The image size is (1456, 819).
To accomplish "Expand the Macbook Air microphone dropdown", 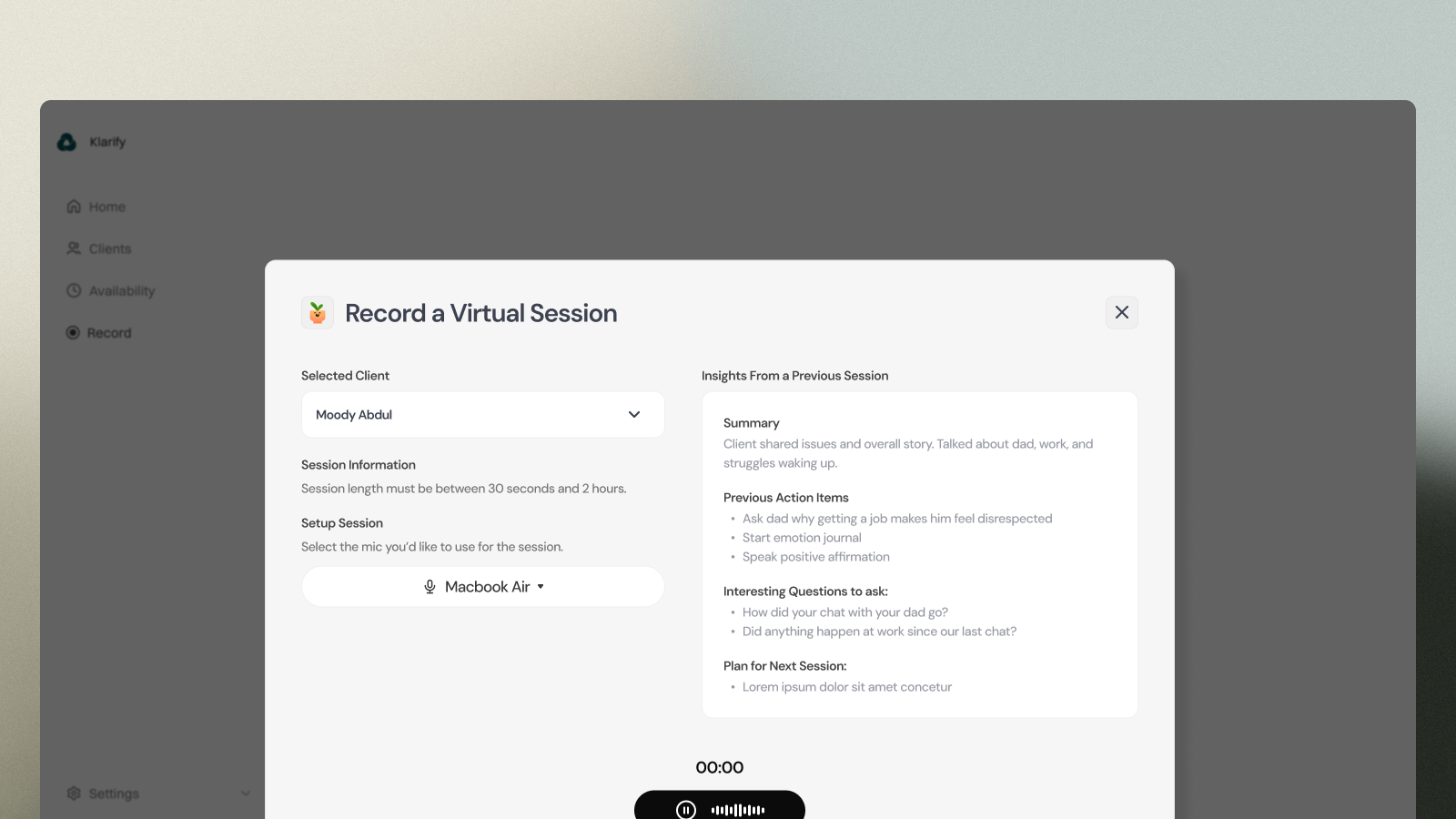I will pyautogui.click(x=539, y=586).
